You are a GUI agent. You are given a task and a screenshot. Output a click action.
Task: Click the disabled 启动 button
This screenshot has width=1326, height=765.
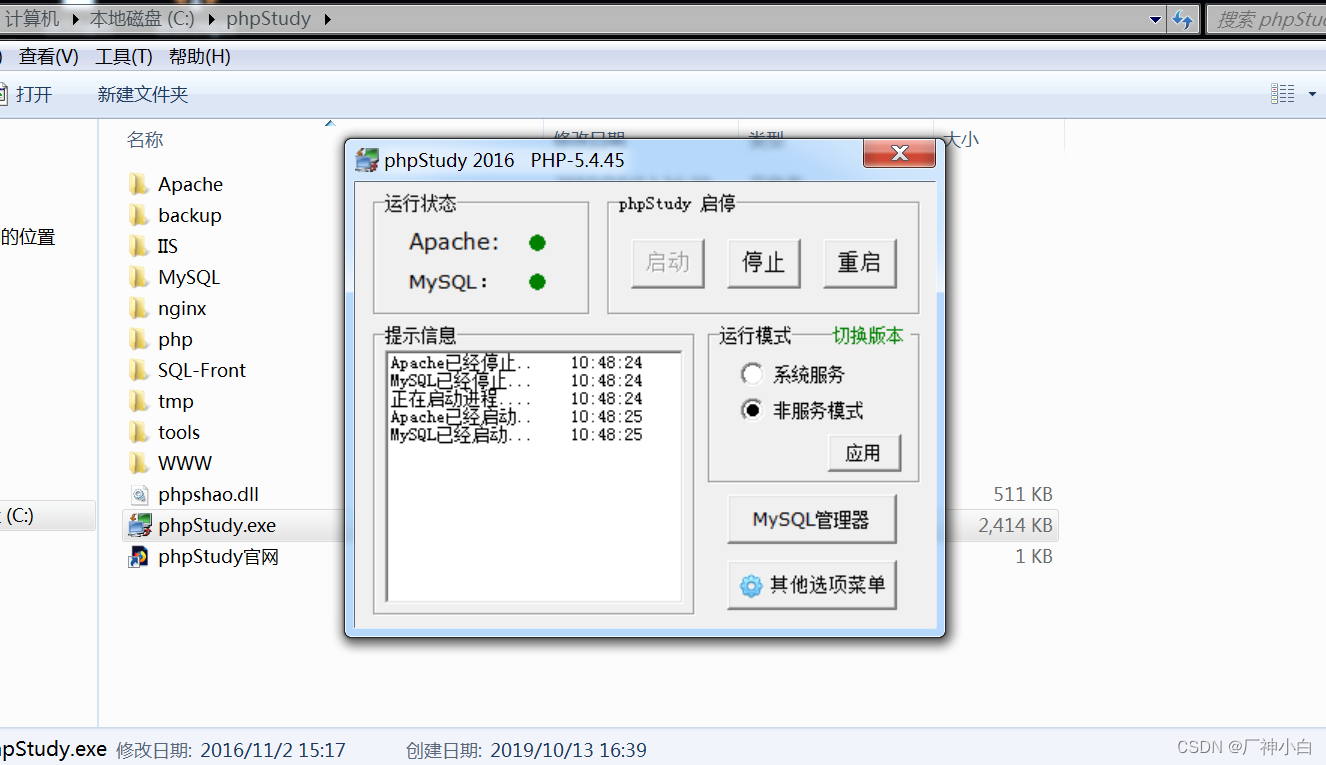(668, 263)
